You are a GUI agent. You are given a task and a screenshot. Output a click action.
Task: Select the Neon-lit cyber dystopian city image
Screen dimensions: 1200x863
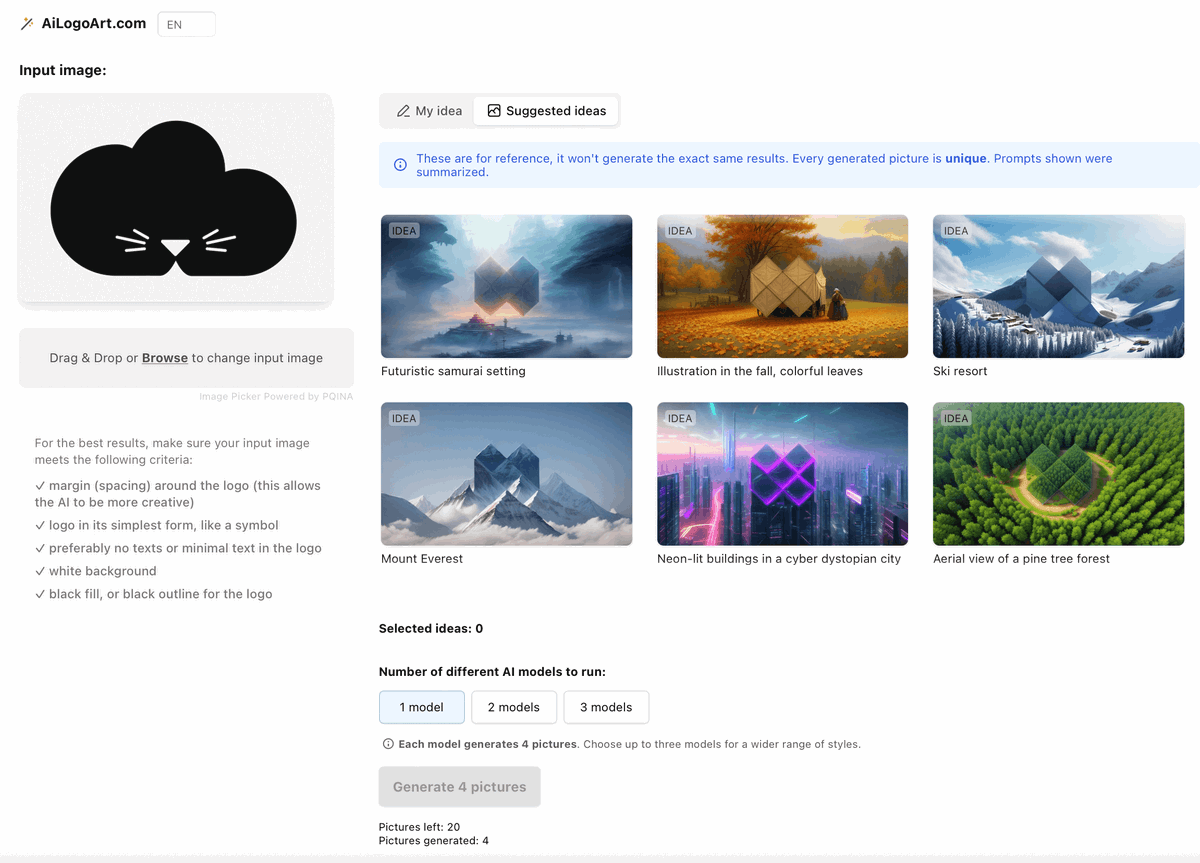[782, 474]
